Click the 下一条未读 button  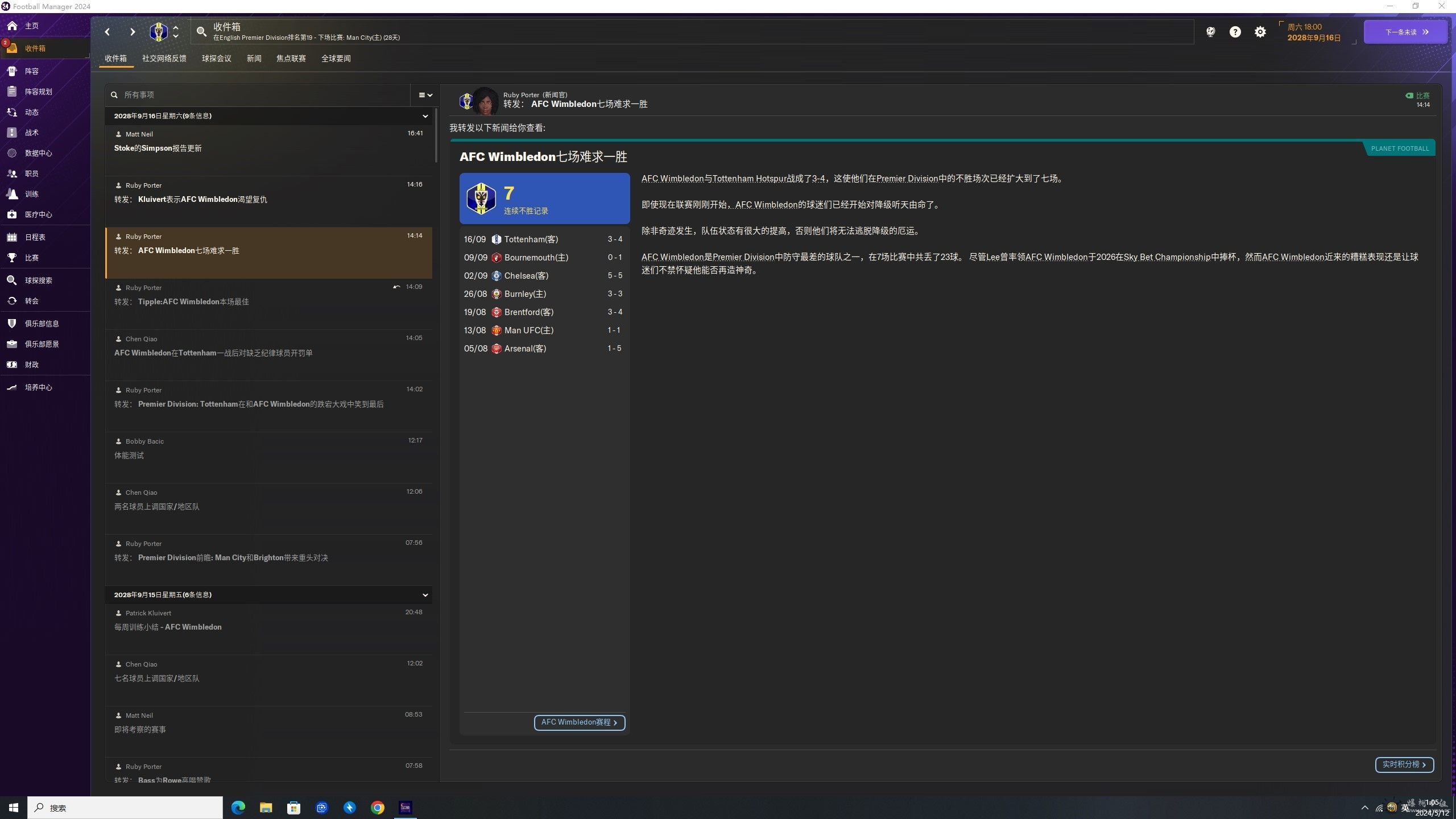pos(1405,32)
